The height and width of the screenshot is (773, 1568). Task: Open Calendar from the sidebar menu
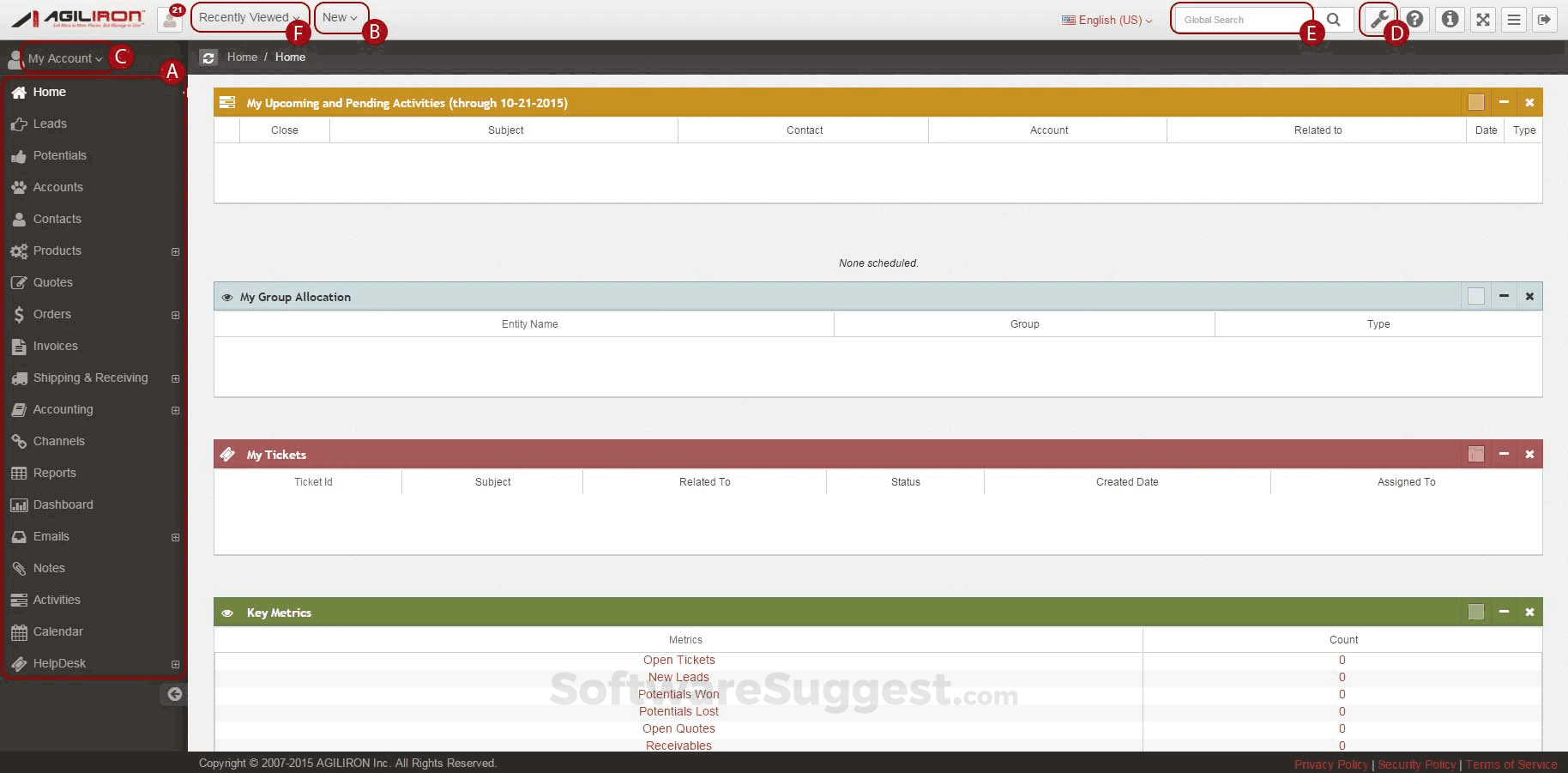click(x=58, y=631)
